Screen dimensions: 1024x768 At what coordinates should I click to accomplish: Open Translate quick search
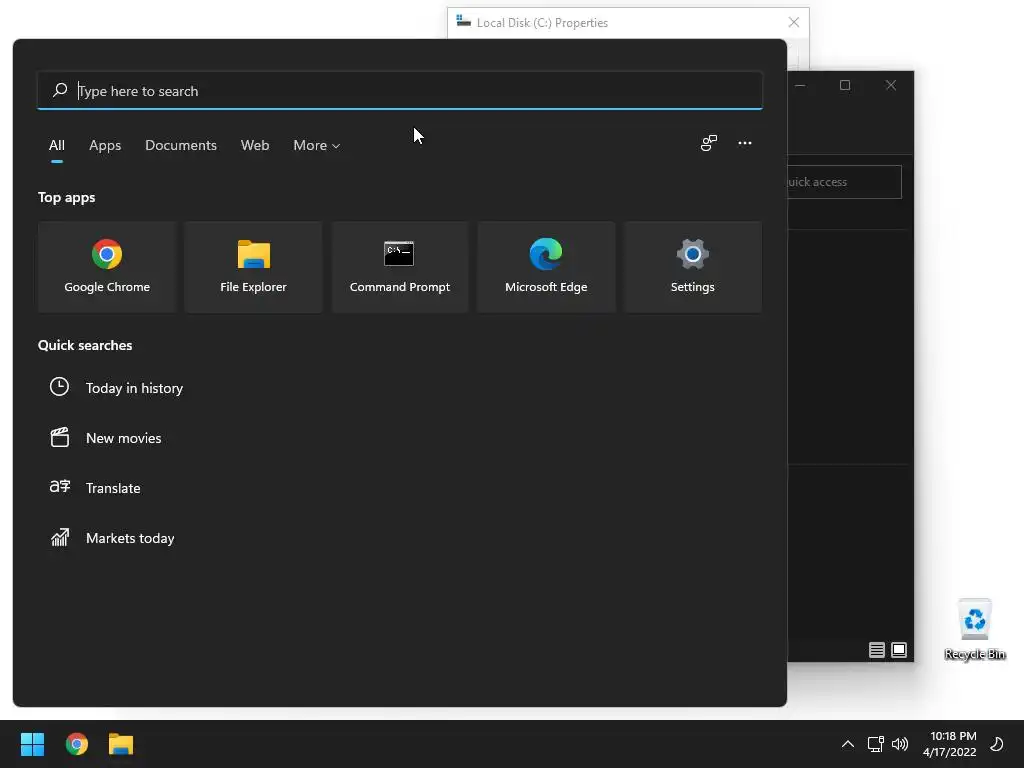113,488
